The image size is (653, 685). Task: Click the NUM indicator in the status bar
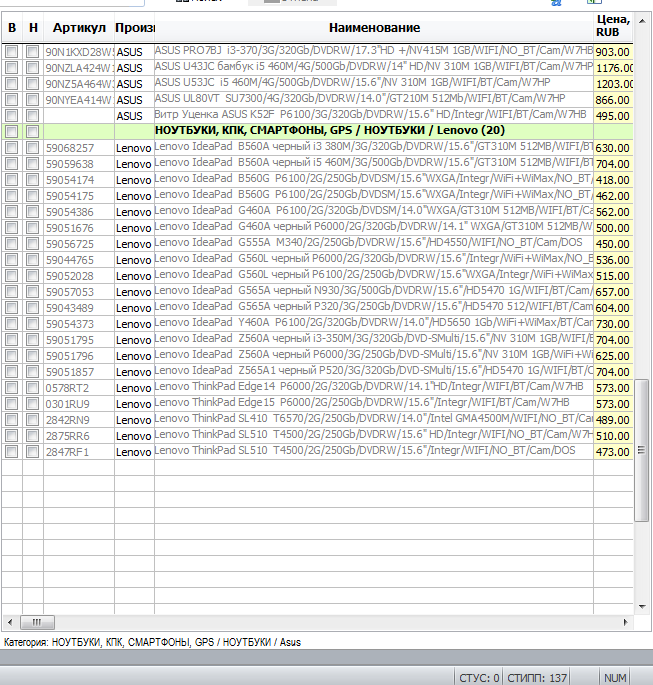point(615,678)
